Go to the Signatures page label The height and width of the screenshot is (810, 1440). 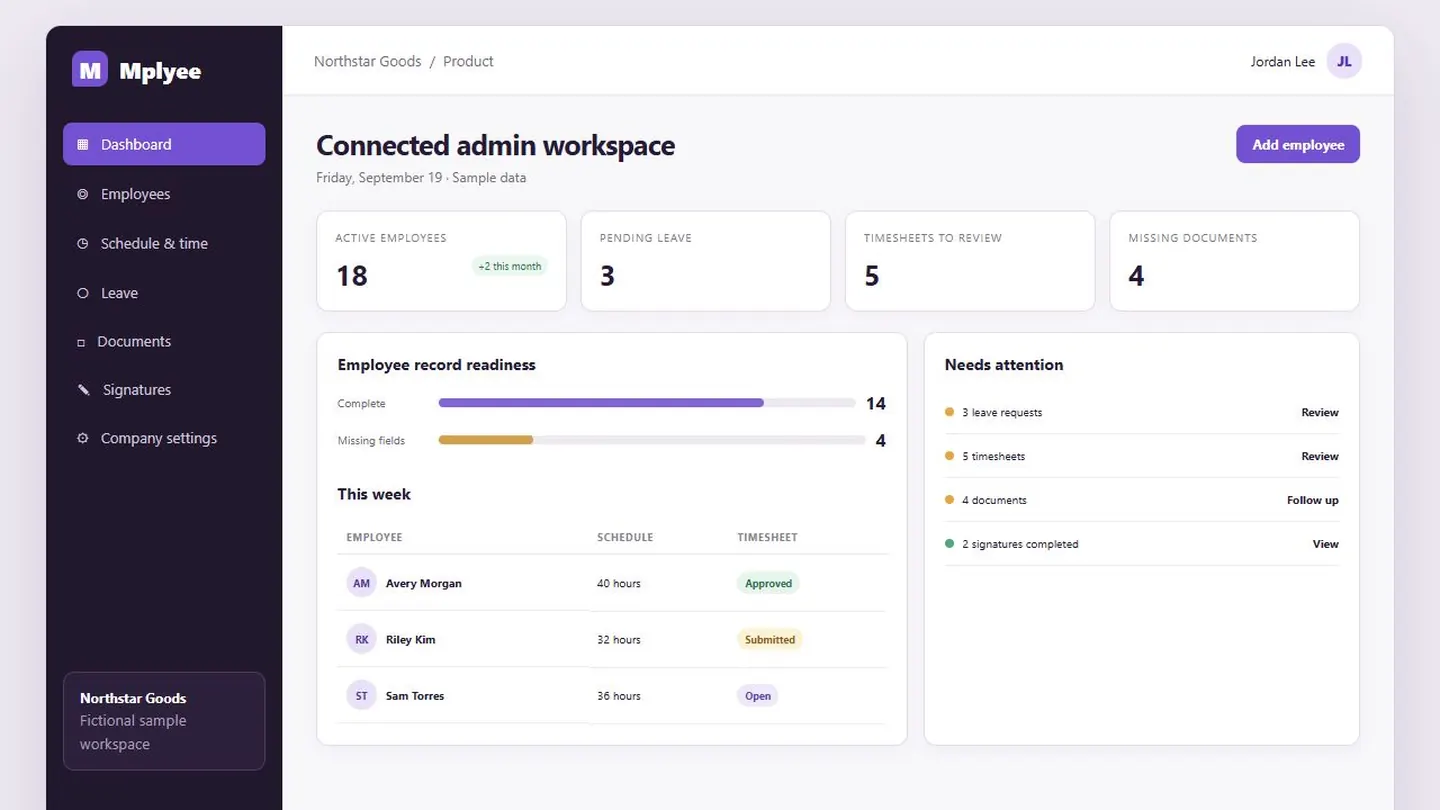(x=137, y=390)
